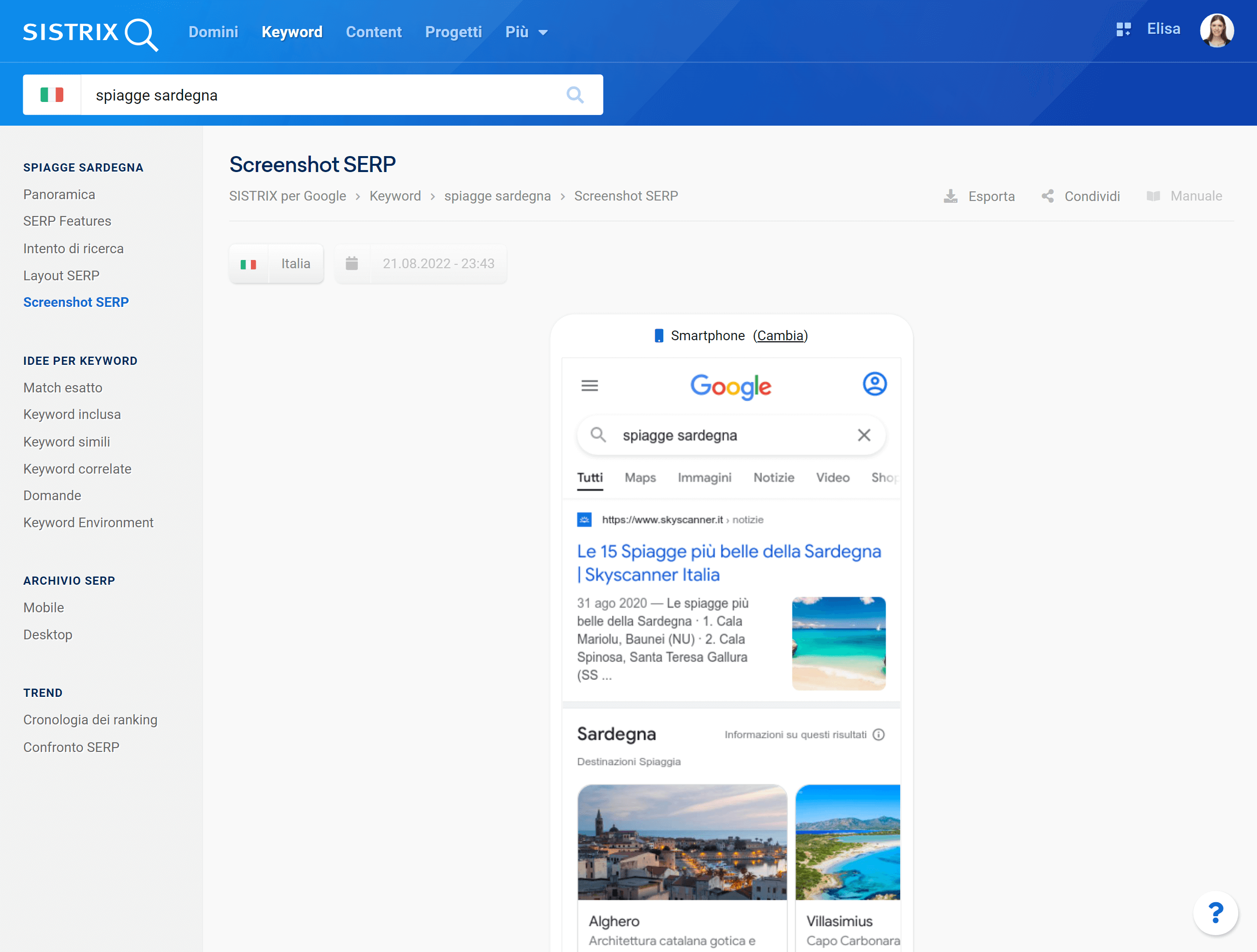Select the Maps tab in Google preview
The width and height of the screenshot is (1257, 952).
pyautogui.click(x=641, y=478)
